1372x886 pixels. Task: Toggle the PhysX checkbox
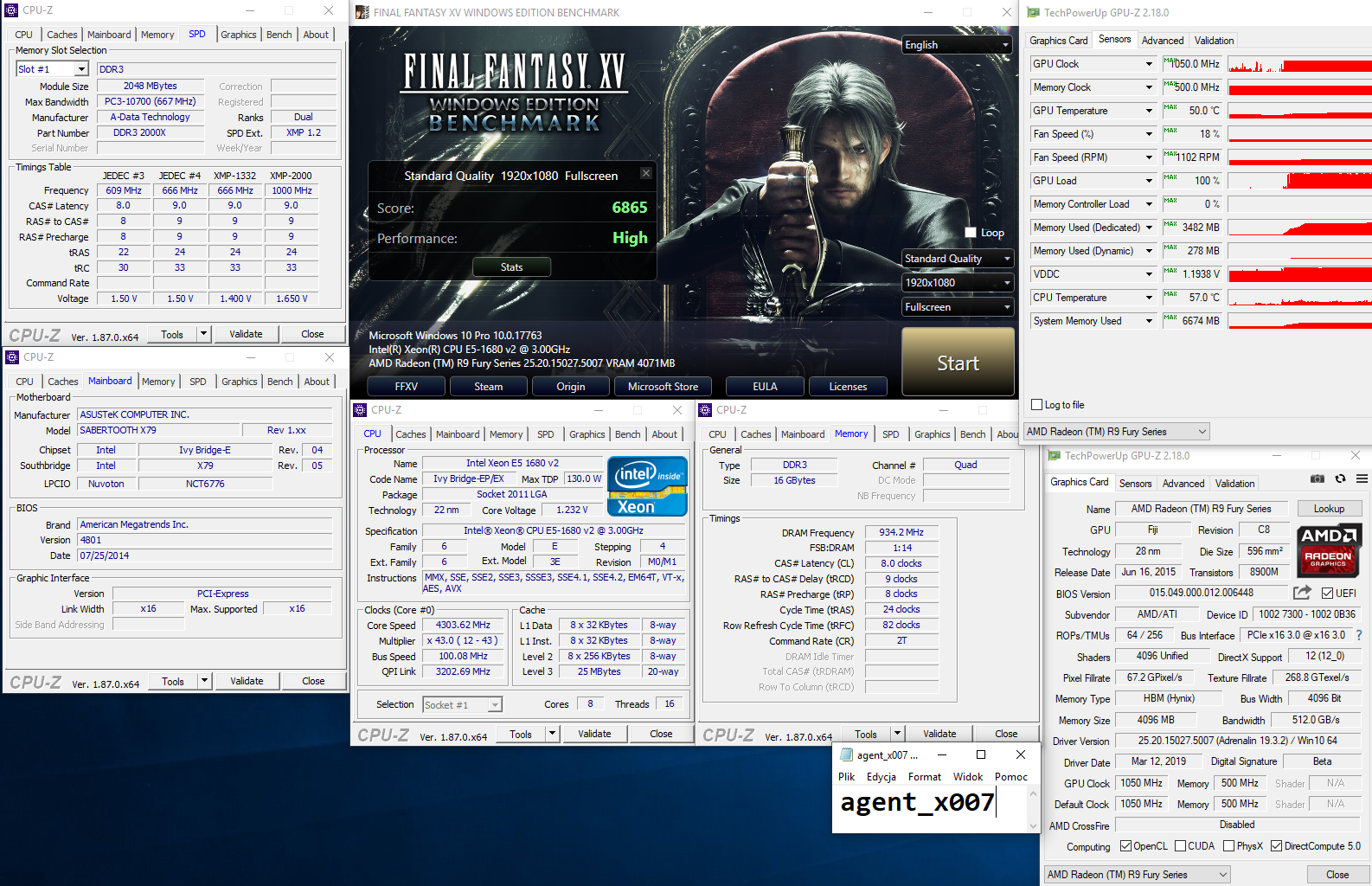tap(1228, 846)
